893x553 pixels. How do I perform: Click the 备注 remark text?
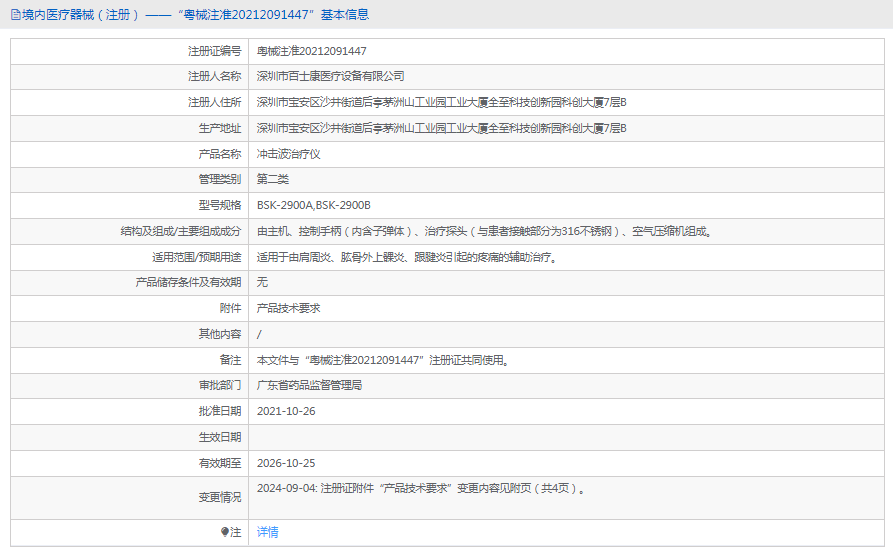(x=383, y=361)
